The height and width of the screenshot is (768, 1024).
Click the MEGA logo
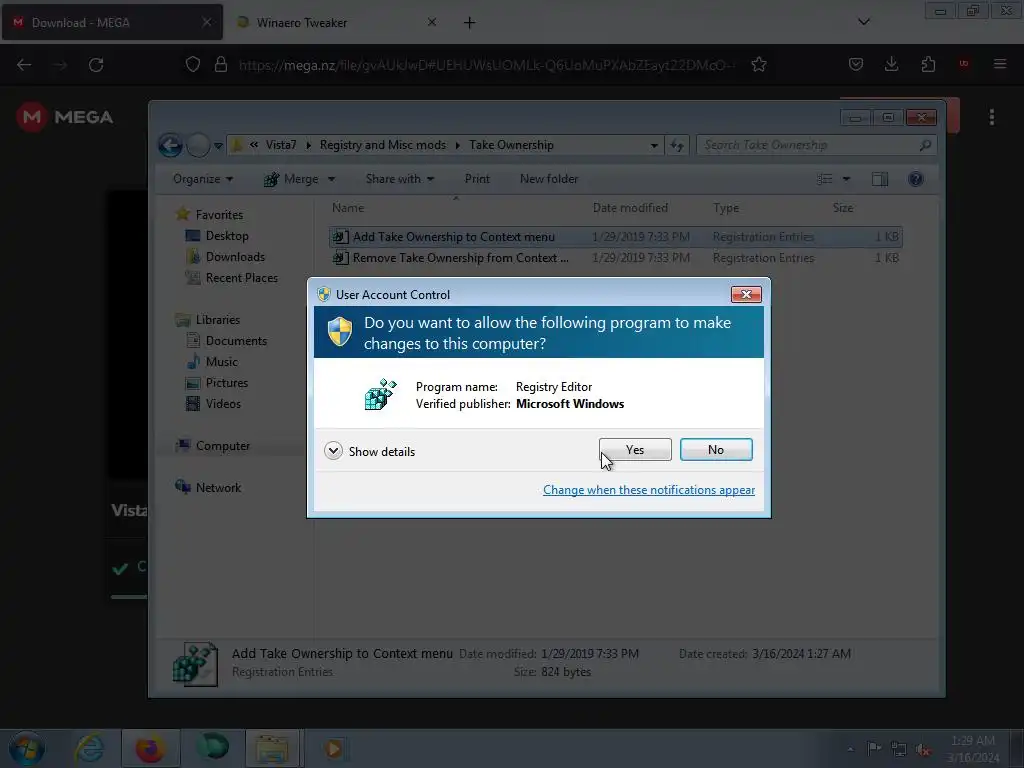pos(65,117)
